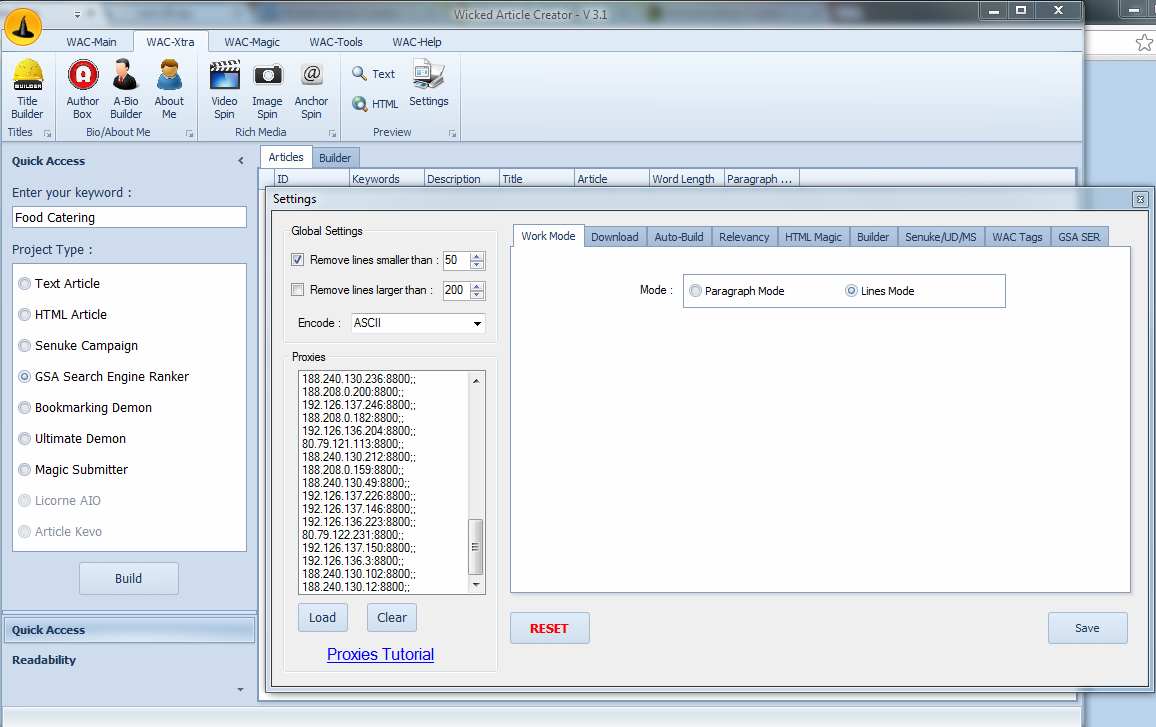Click the star icon in background window

coord(1143,43)
